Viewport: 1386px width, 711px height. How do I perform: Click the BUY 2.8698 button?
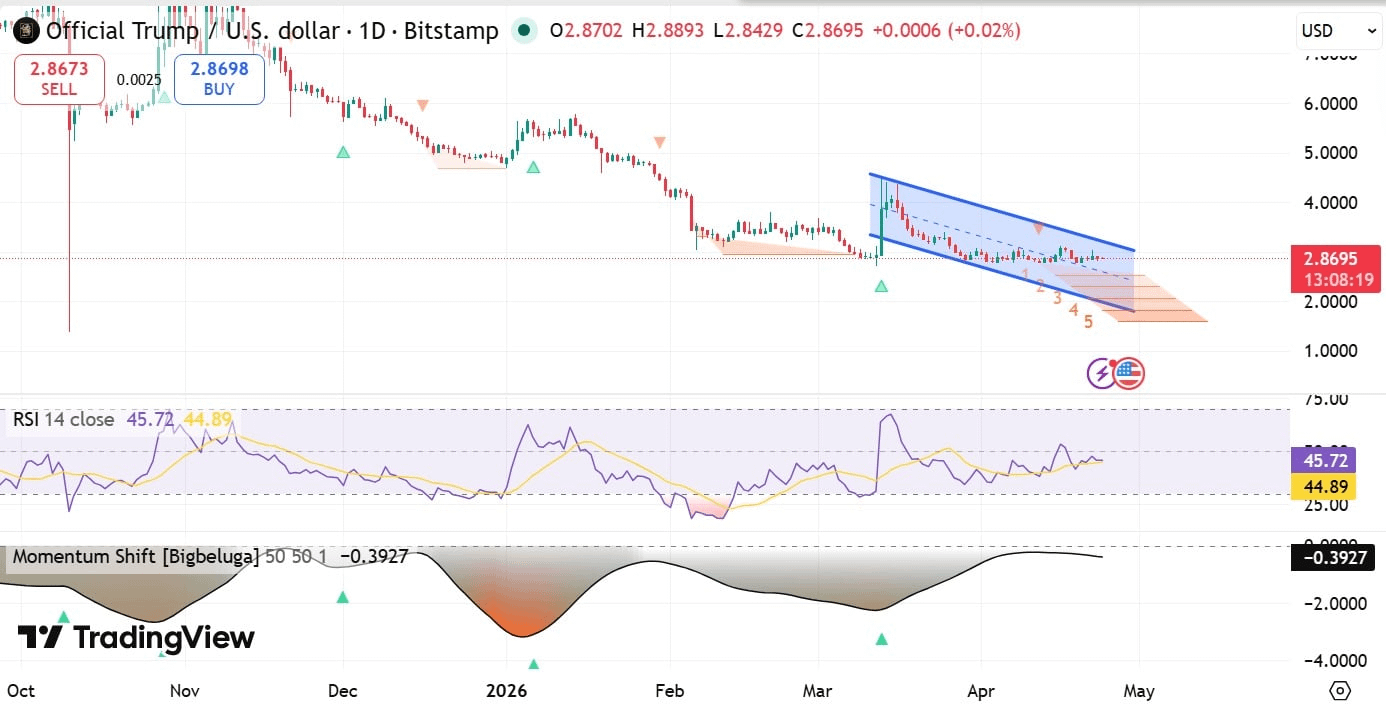pyautogui.click(x=219, y=79)
